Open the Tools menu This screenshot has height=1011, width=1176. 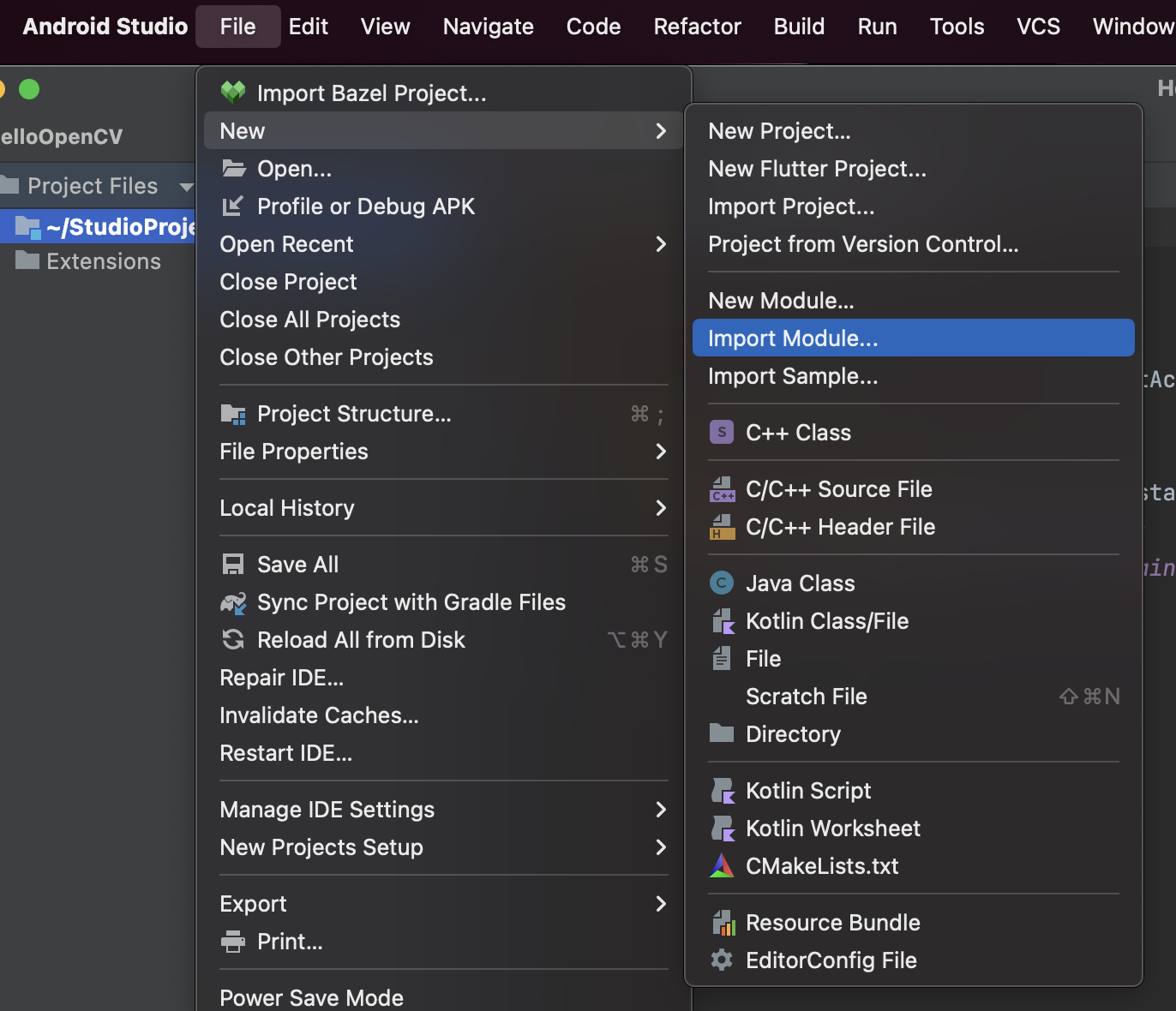(957, 27)
